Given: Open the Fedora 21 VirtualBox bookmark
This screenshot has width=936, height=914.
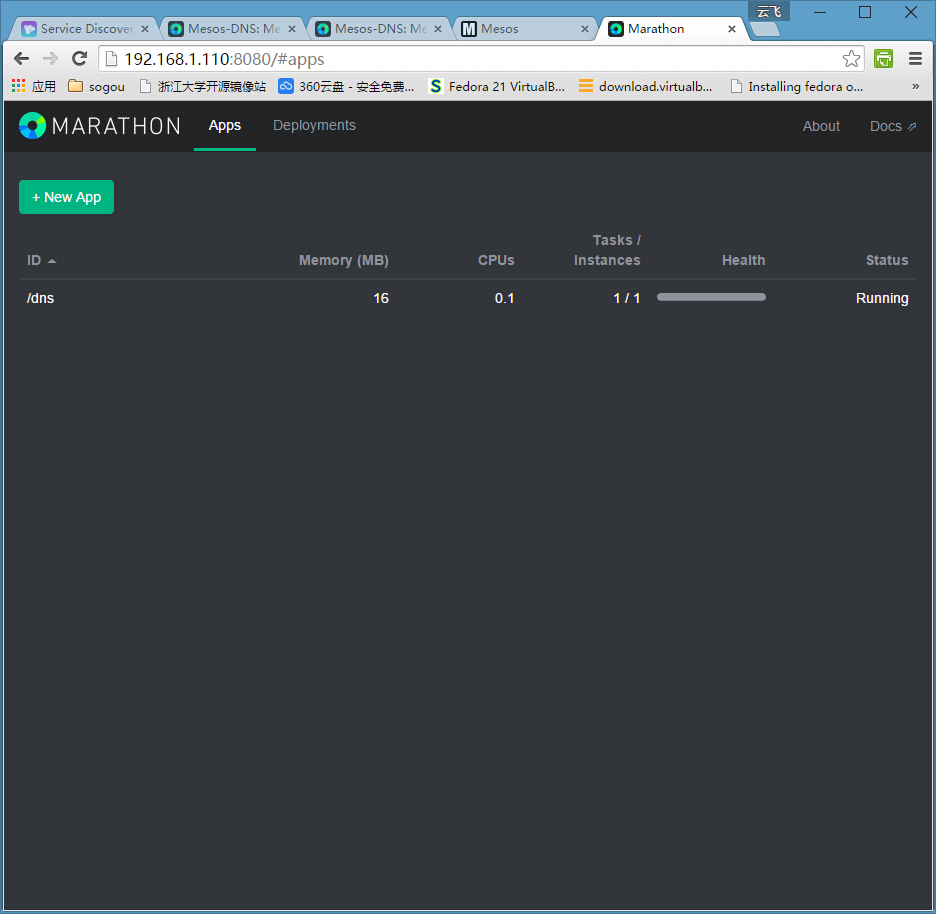Looking at the screenshot, I should [497, 87].
